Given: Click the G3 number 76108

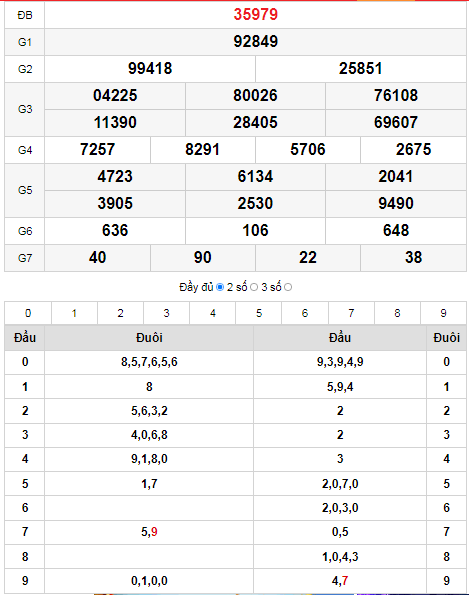Looking at the screenshot, I should coord(396,95).
